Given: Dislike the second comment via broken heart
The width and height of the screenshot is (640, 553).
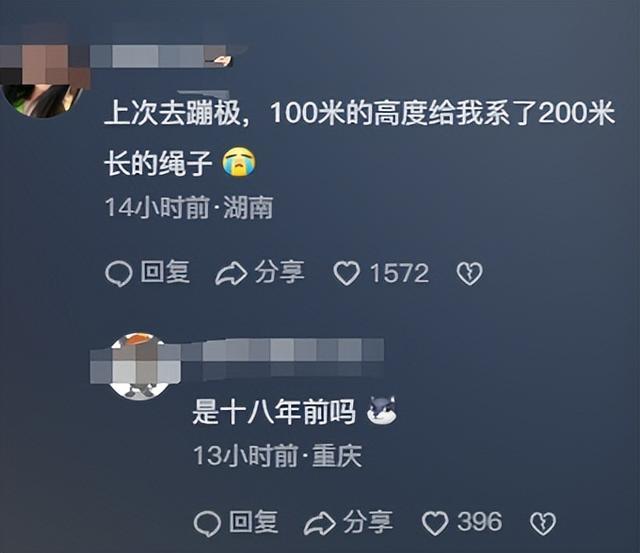Looking at the screenshot, I should 543,524.
